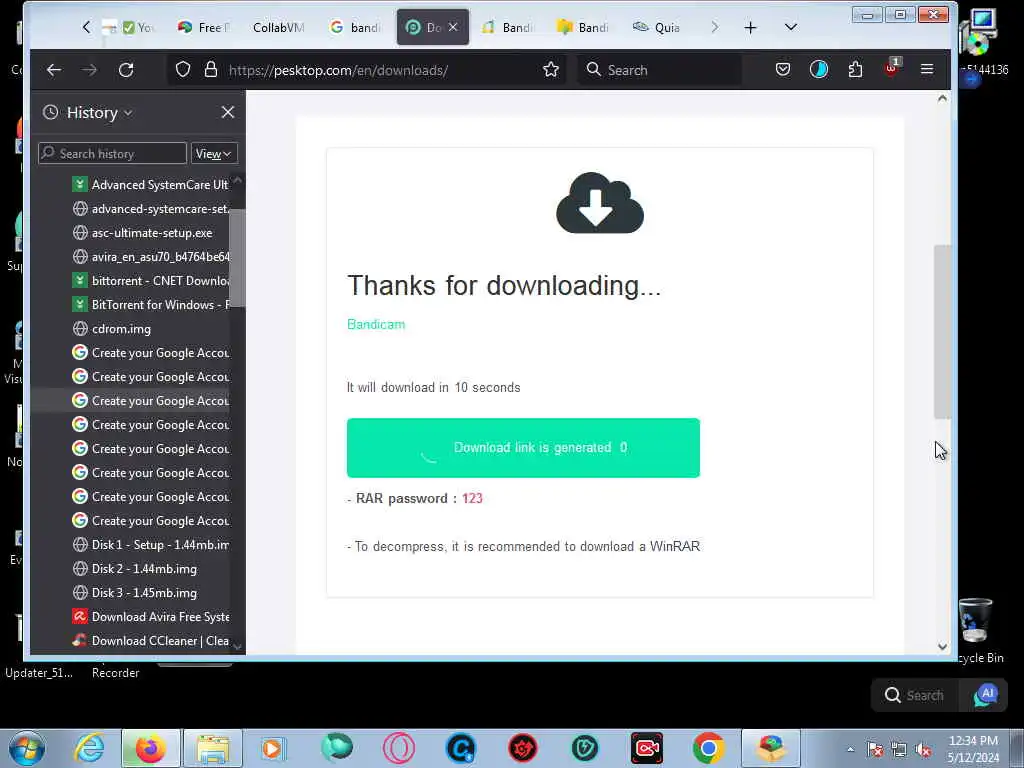
Task: Open 'Disk 1 - Setup - 1.44mb' entry
Action: point(150,545)
